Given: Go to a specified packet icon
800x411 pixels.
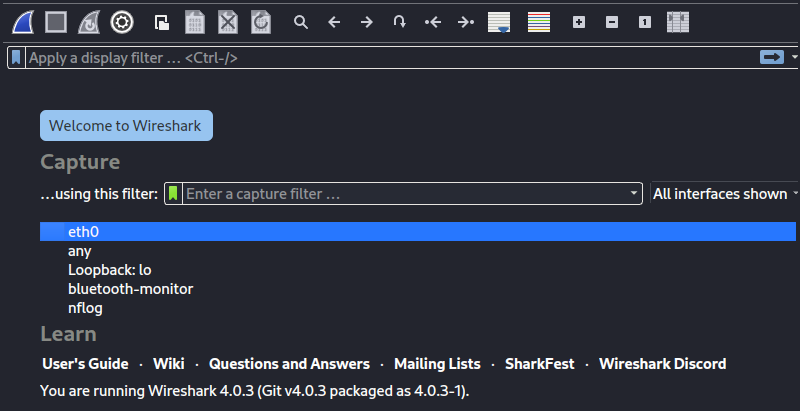Looking at the screenshot, I should [399, 22].
